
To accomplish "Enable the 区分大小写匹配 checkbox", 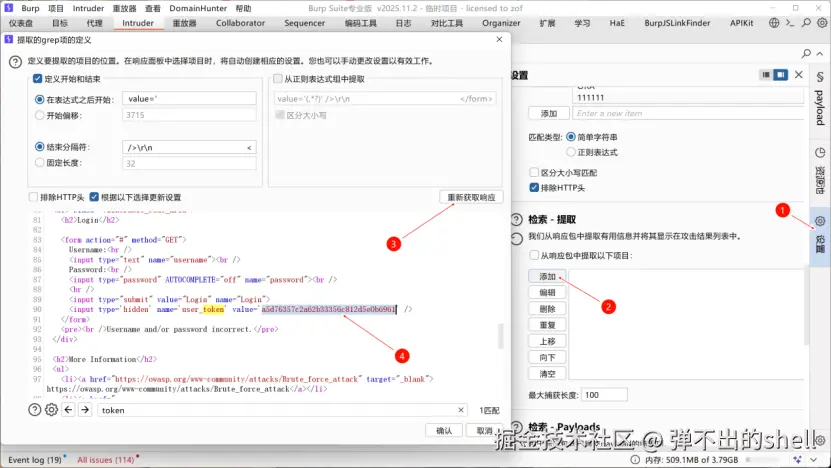I will pos(534,172).
